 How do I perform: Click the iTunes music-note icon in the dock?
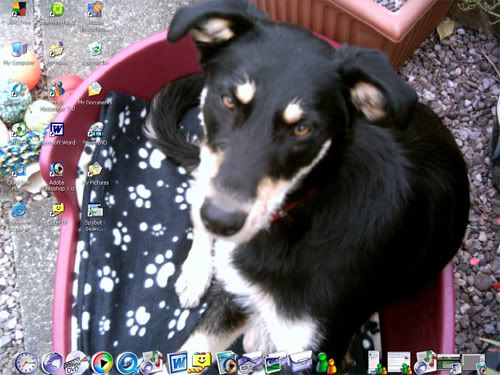click(x=151, y=363)
